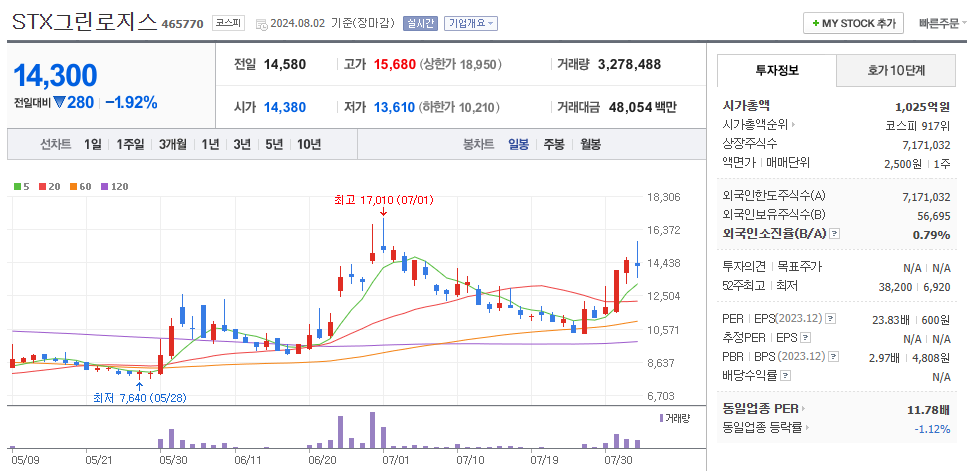Click the 외국인보유주식수 value 56,695
This screenshot has width=971, height=471.
pyautogui.click(x=933, y=215)
